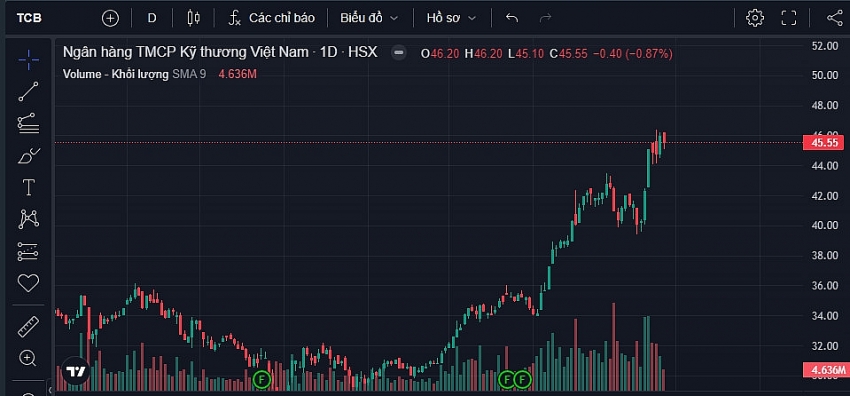Screen dimensions: 850x396
Task: Click the 38.00 price axis label
Action: 825,255
